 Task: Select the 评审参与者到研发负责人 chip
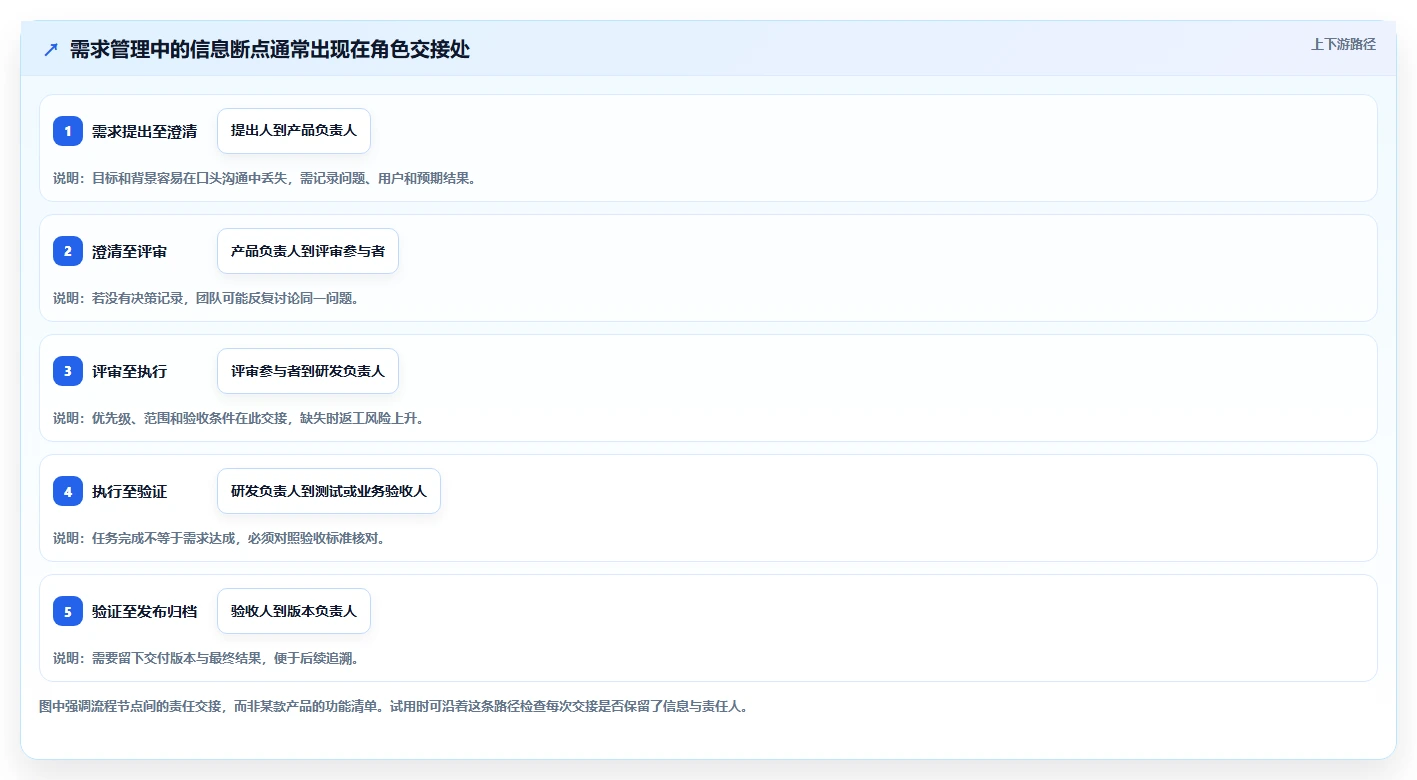click(308, 371)
